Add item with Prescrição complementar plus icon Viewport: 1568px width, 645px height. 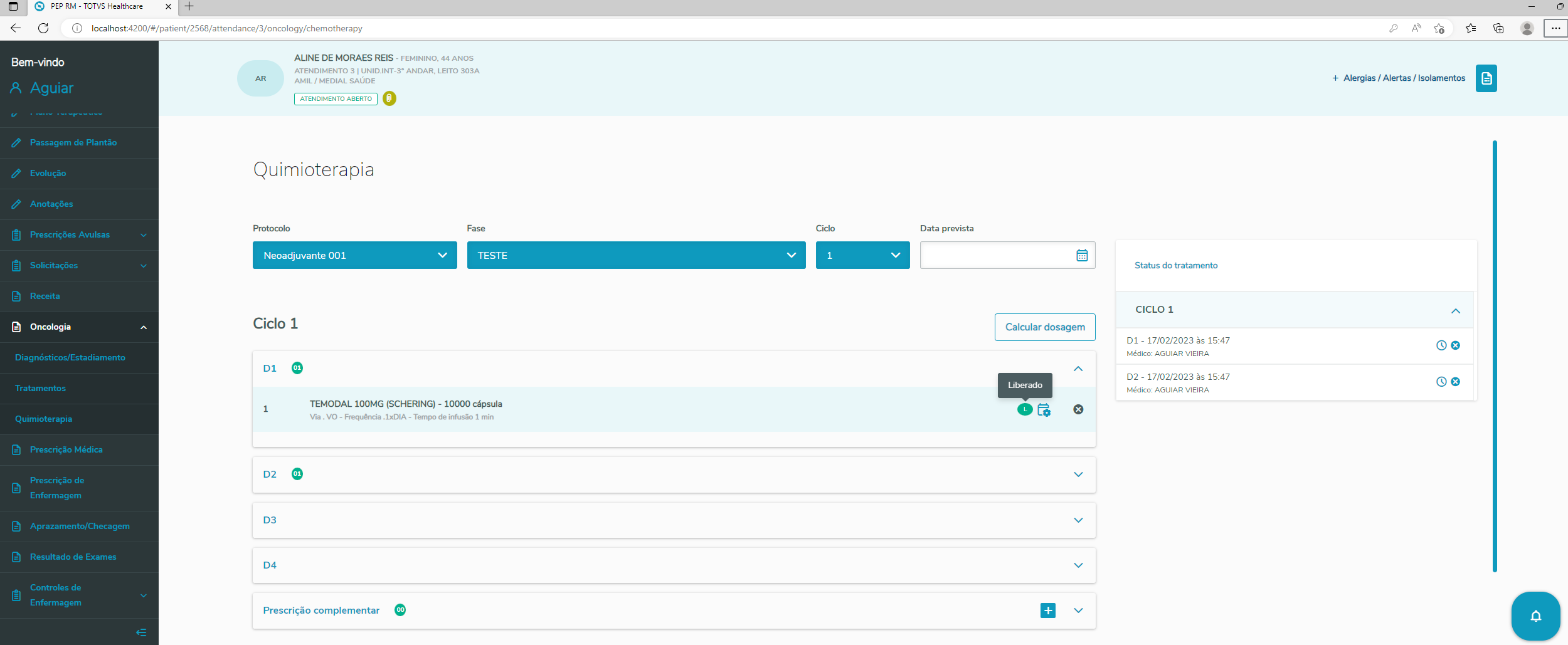point(1048,611)
